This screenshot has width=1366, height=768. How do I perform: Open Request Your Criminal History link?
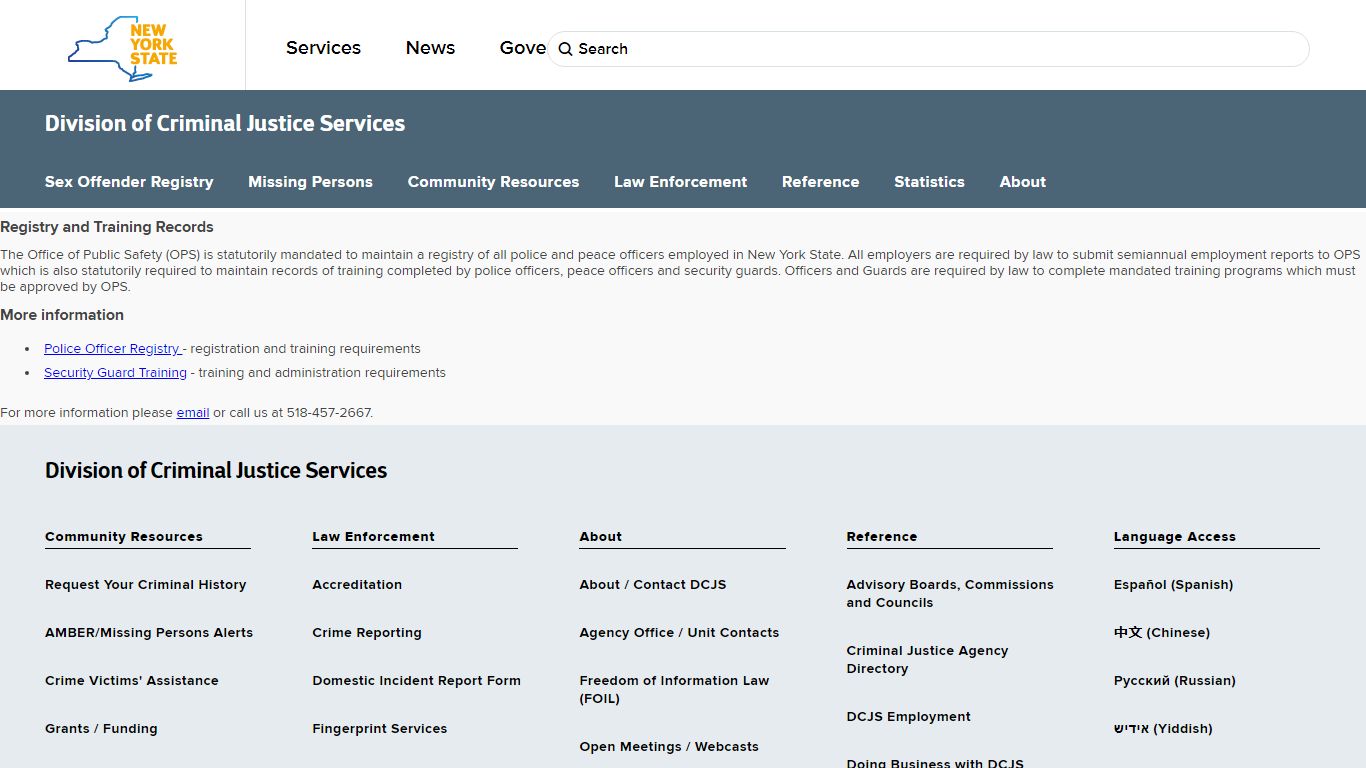coord(145,585)
